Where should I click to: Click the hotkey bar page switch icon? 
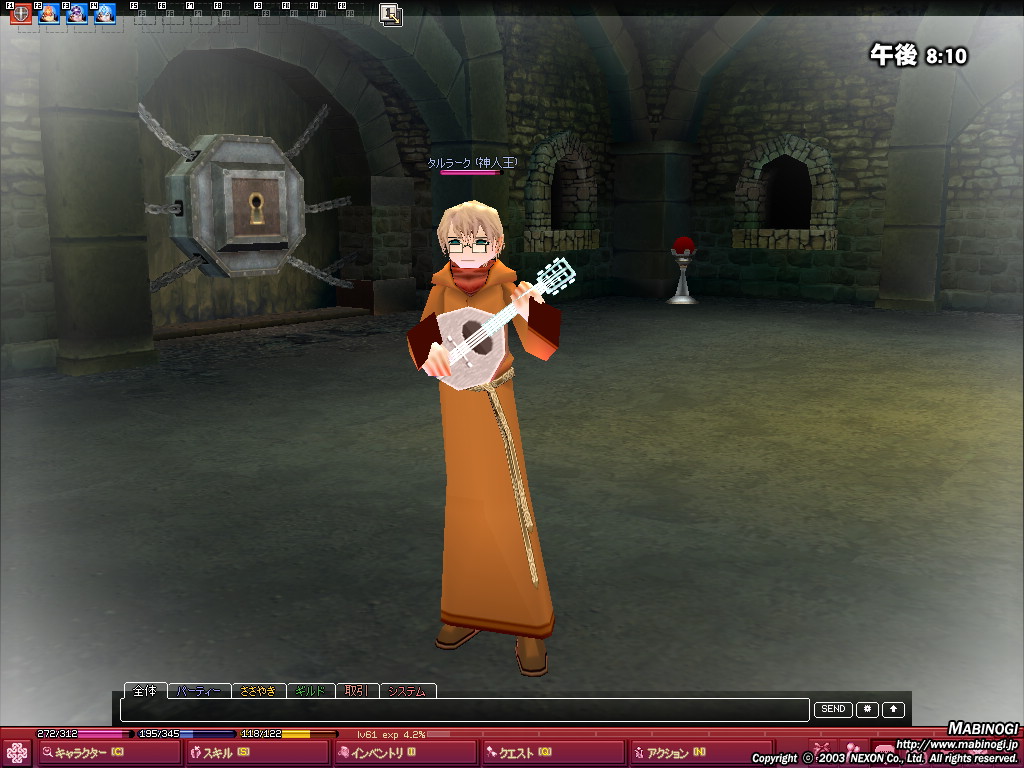click(x=390, y=14)
